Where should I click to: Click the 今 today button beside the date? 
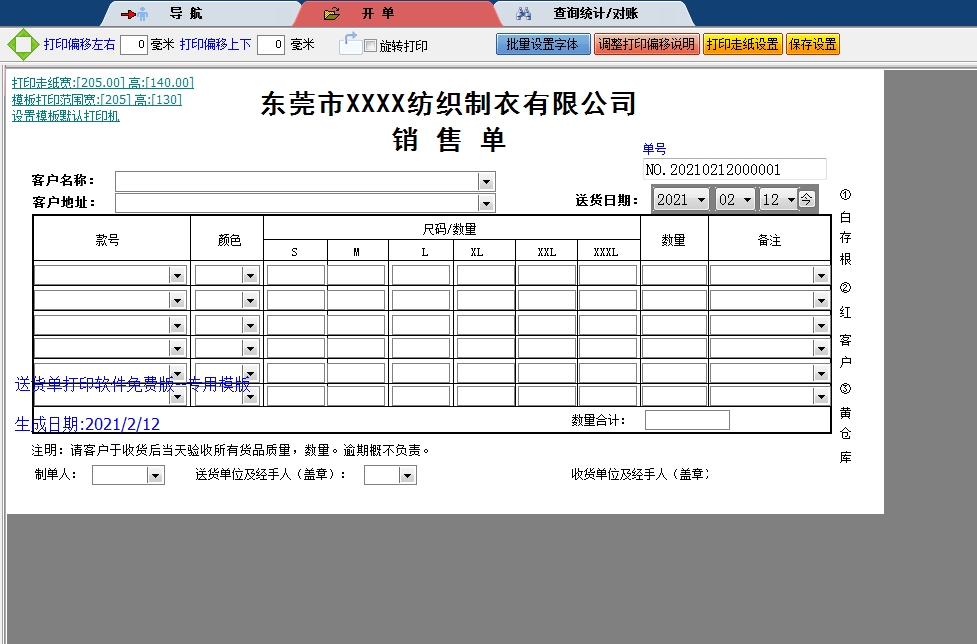(x=807, y=199)
